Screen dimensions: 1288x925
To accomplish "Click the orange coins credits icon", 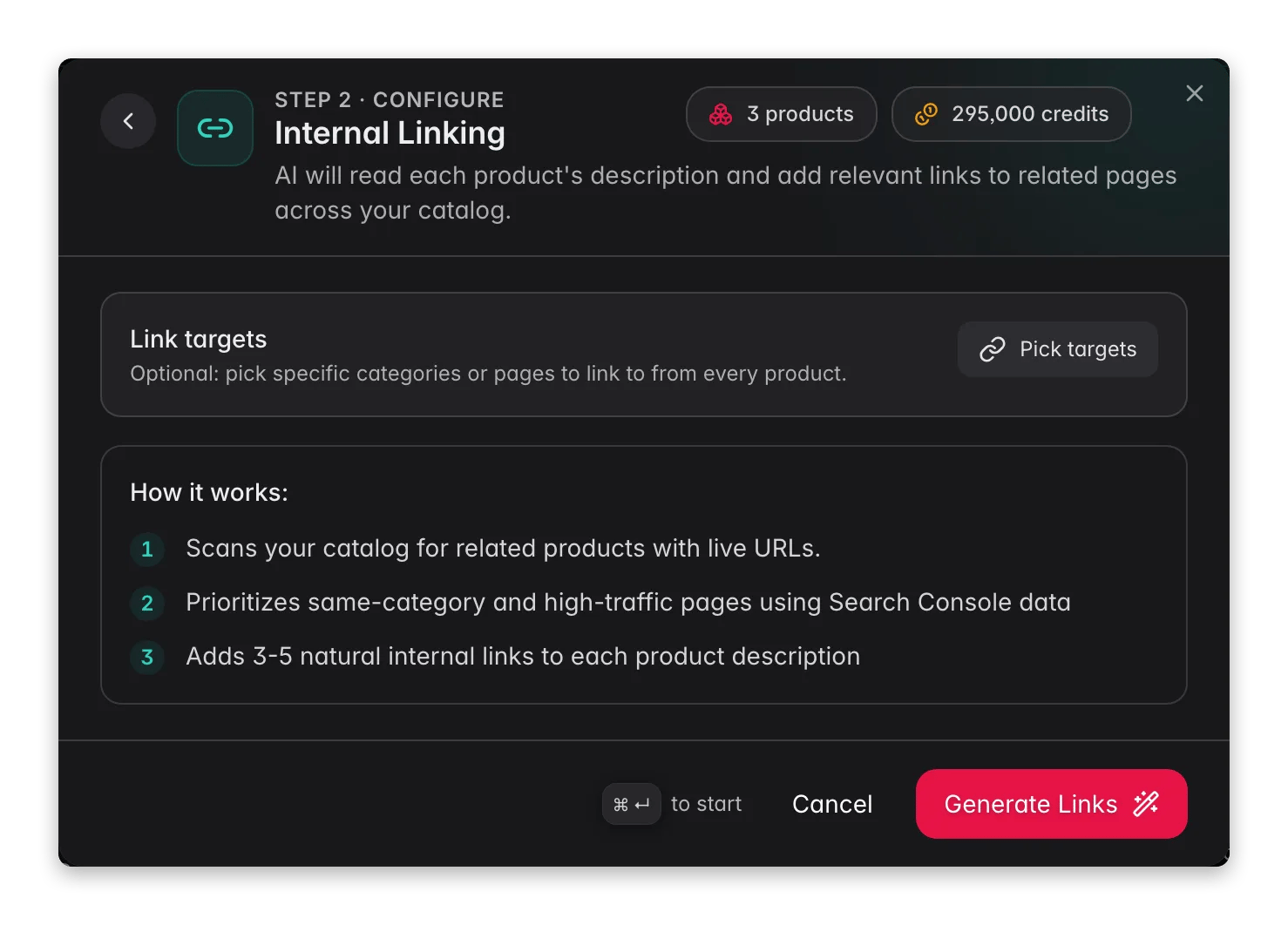I will pyautogui.click(x=926, y=114).
